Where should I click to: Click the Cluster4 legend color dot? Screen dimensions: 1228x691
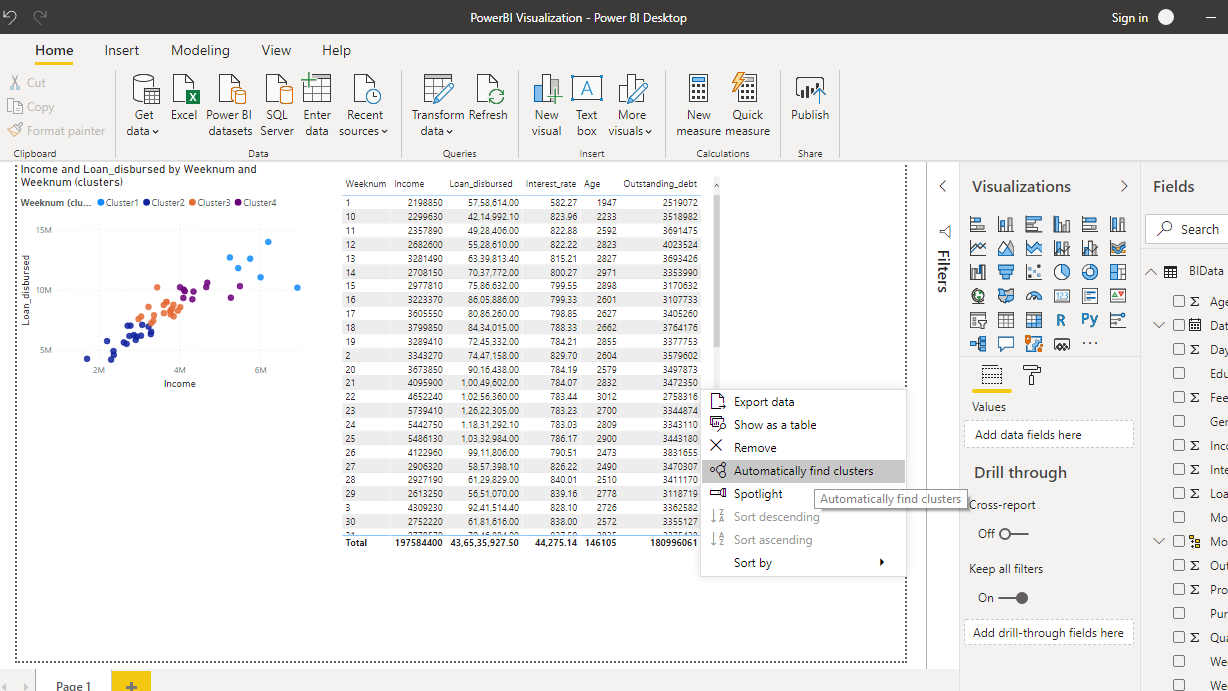238,203
